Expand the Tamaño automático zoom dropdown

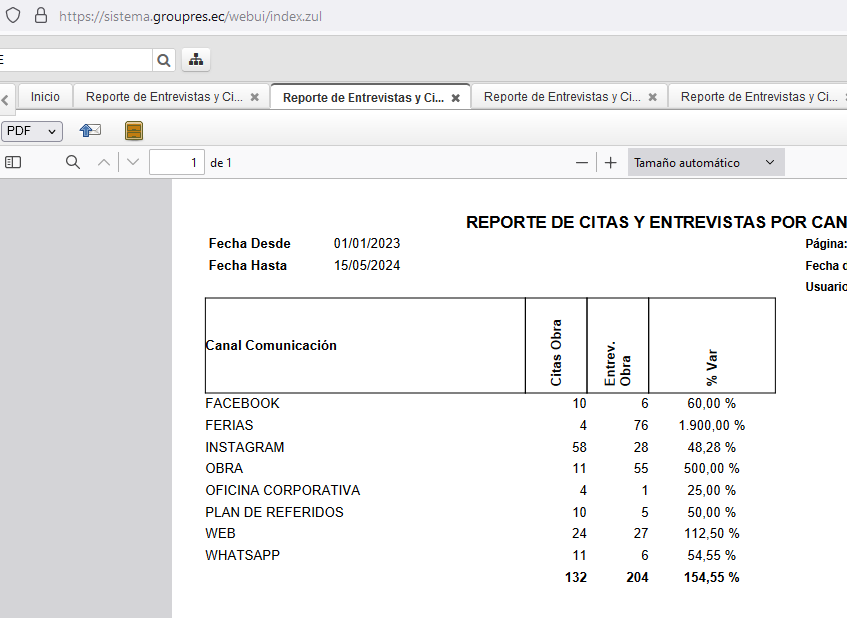click(706, 162)
